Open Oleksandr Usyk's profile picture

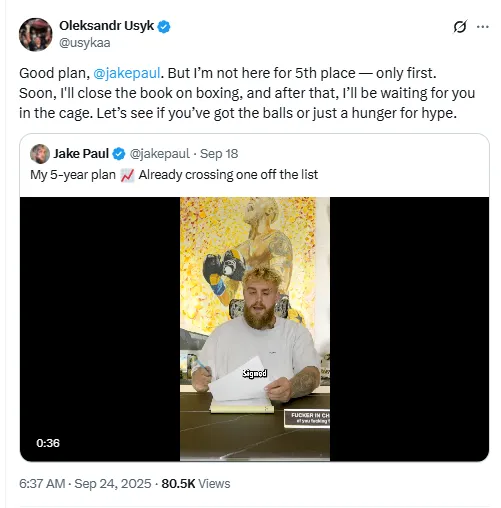coord(36,35)
